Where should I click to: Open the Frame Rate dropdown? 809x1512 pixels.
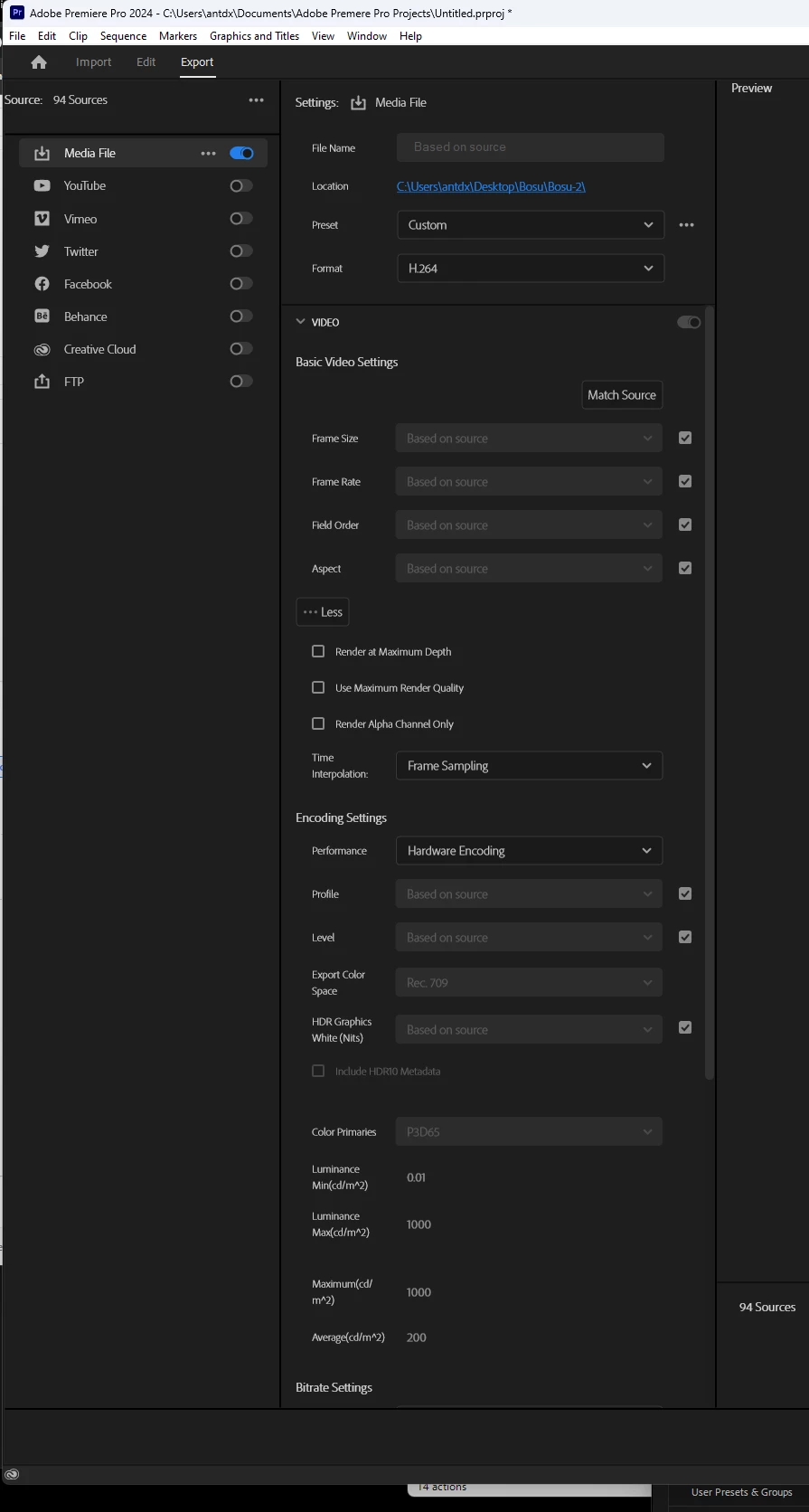tap(530, 482)
